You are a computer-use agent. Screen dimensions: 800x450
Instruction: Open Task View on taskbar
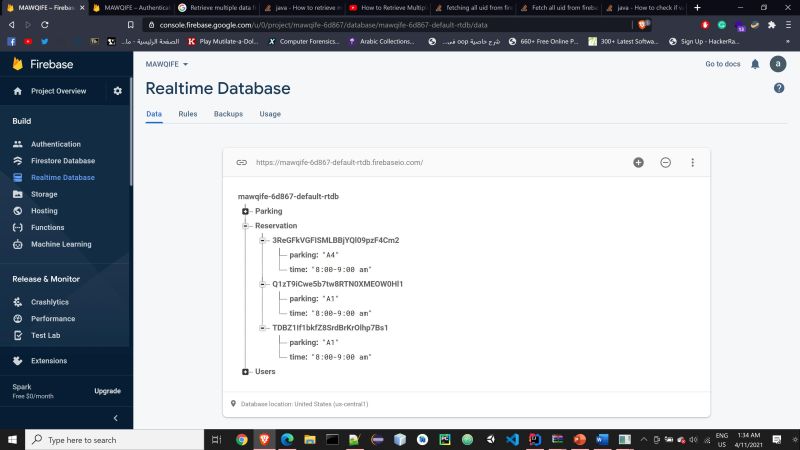pyautogui.click(x=216, y=439)
